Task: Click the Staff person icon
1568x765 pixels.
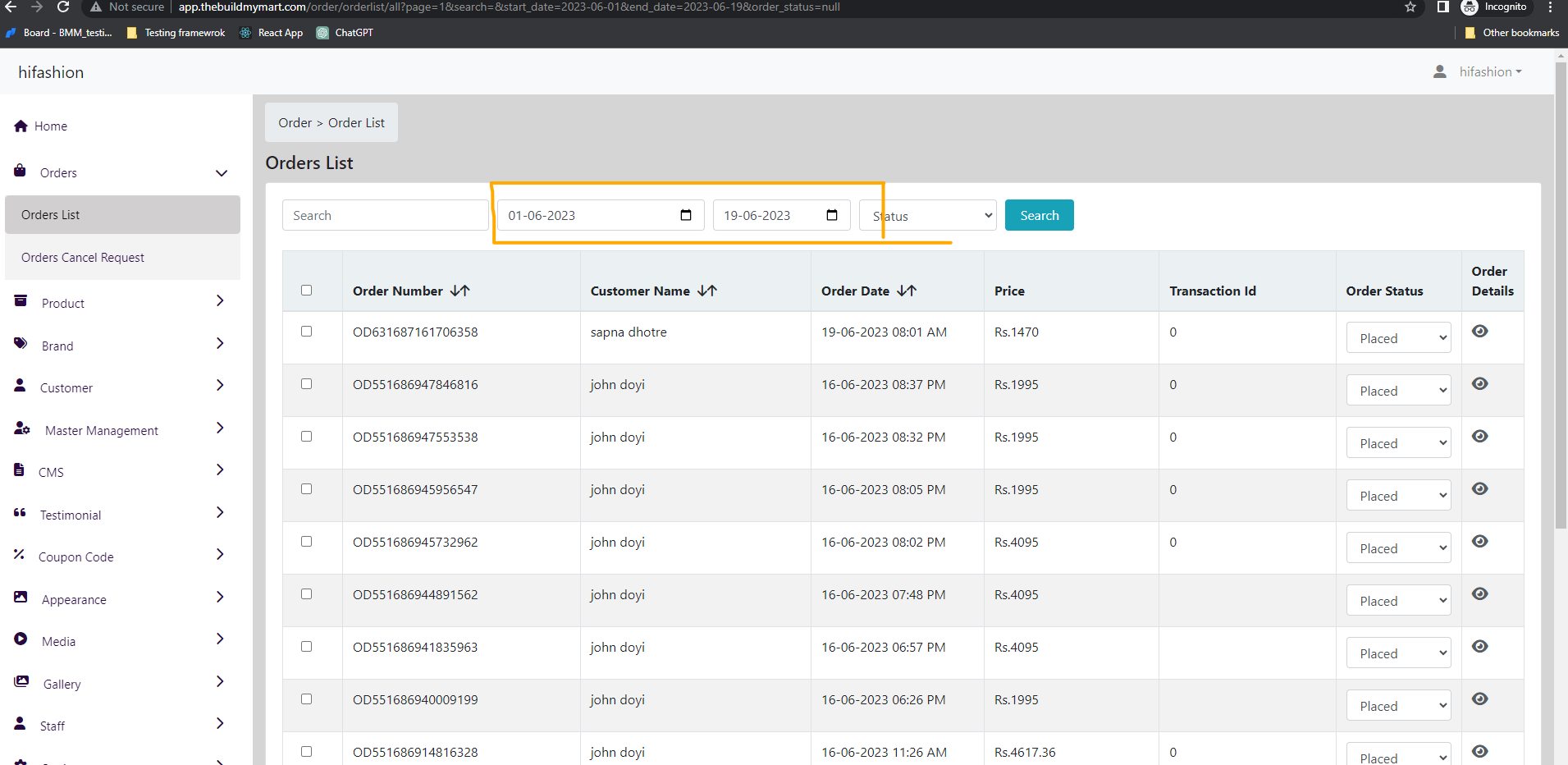Action: tap(20, 723)
